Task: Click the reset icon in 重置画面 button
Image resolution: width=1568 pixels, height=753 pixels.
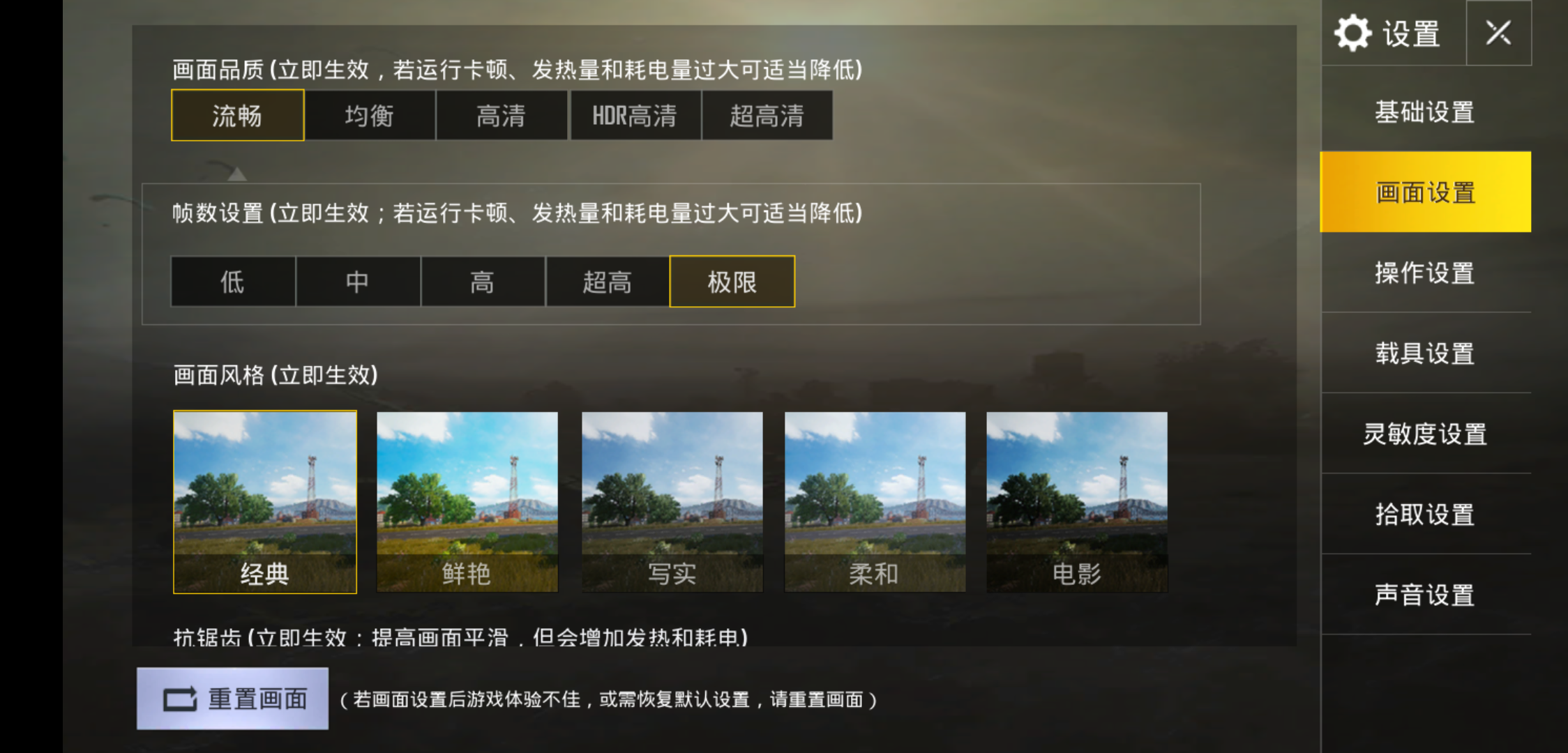Action: pos(180,699)
